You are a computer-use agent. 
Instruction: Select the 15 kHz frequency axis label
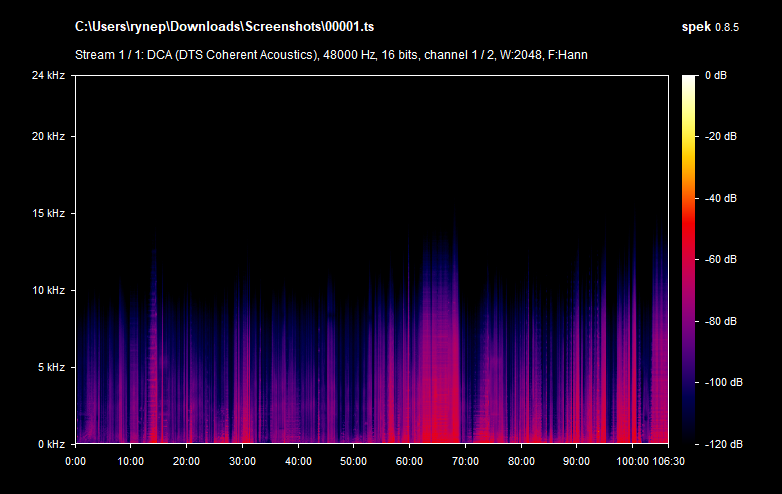click(x=47, y=213)
